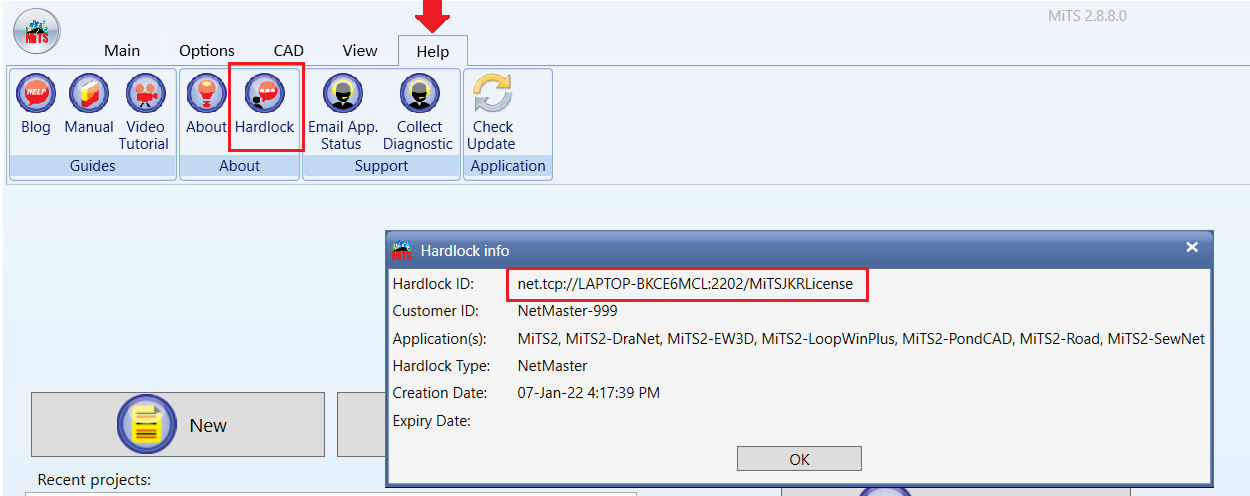Select the Help ribbon tab
This screenshot has height=496, width=1250.
tap(433, 51)
